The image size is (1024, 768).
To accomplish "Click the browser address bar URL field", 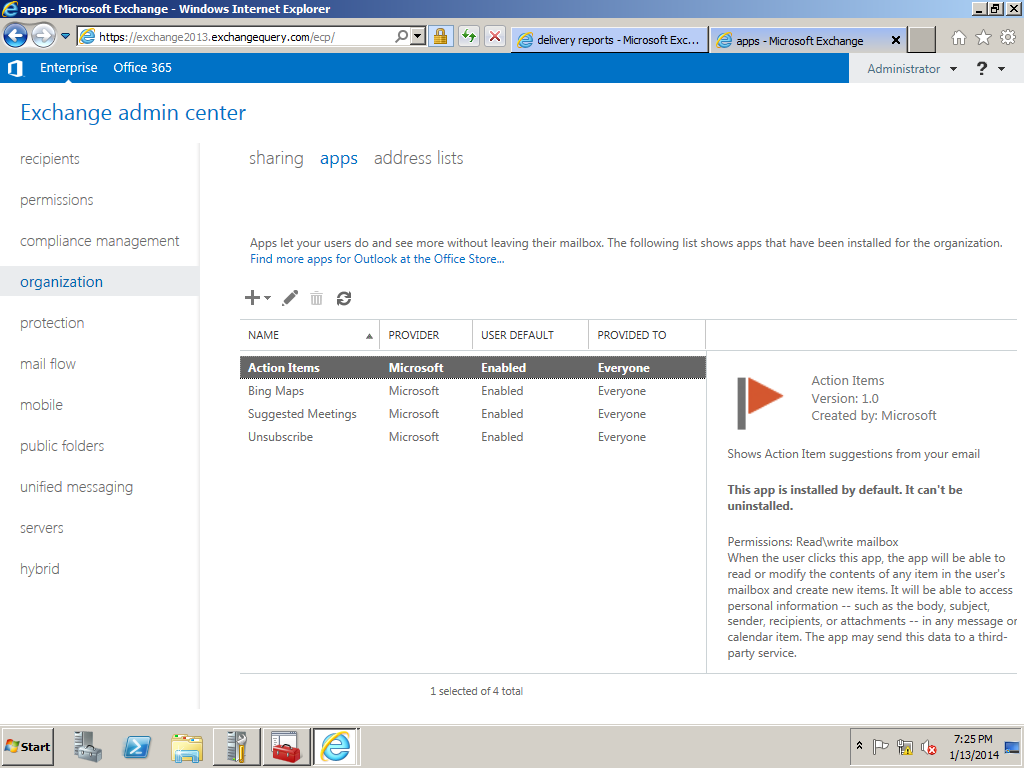I will click(240, 37).
